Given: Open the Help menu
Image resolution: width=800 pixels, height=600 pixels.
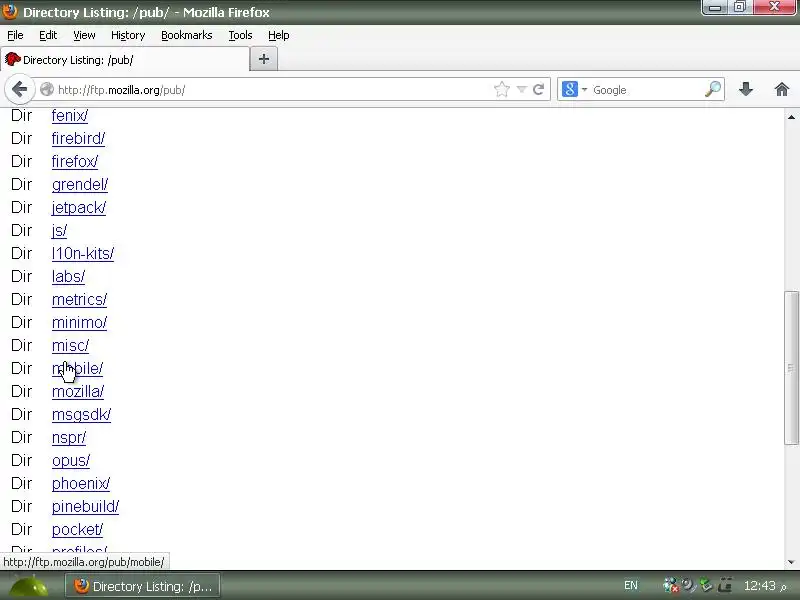Looking at the screenshot, I should 279,35.
